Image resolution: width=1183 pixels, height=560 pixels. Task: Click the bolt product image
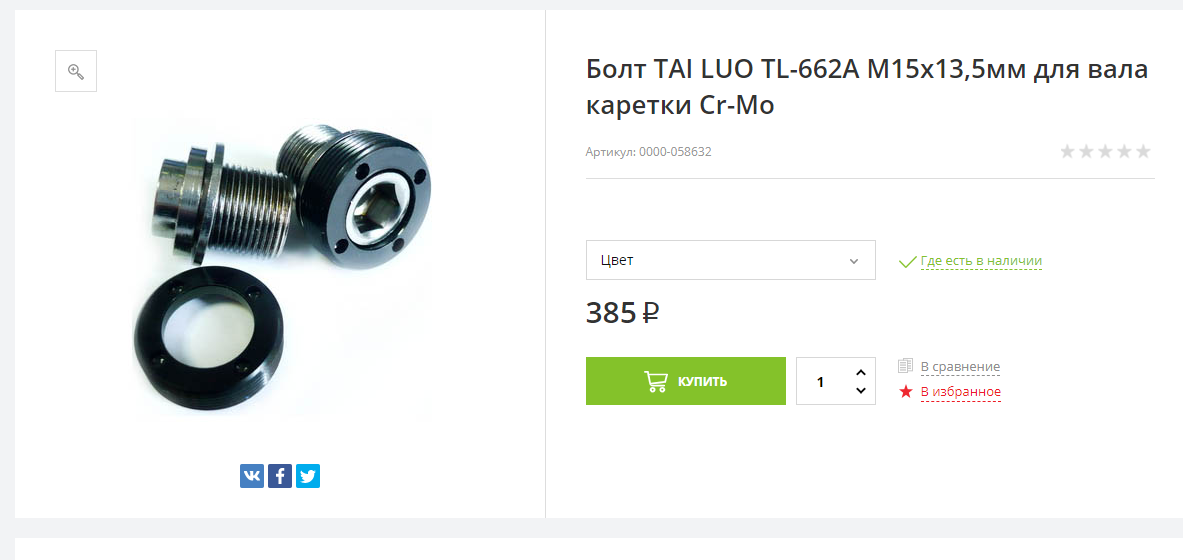[x=281, y=264]
